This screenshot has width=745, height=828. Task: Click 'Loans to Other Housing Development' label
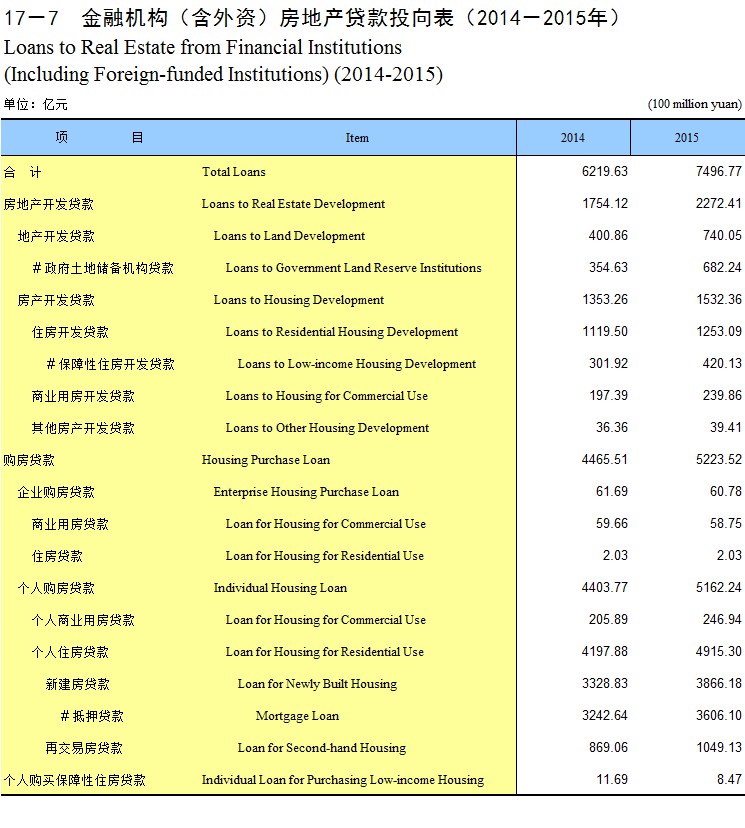[x=327, y=428]
